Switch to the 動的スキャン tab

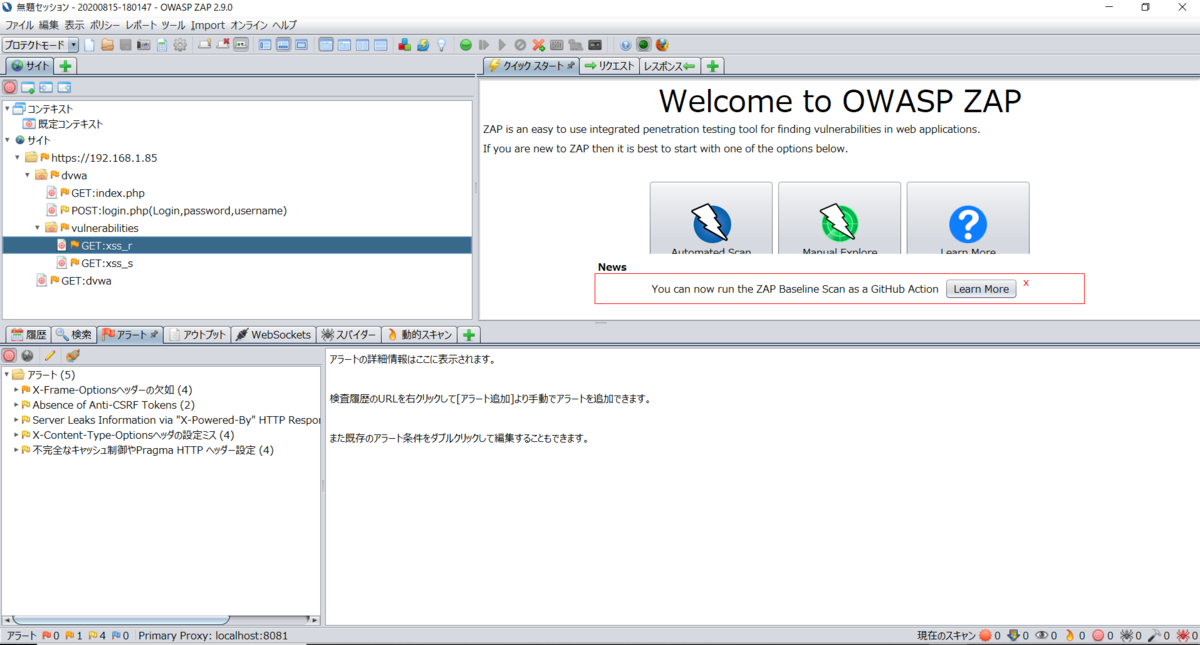tap(420, 334)
